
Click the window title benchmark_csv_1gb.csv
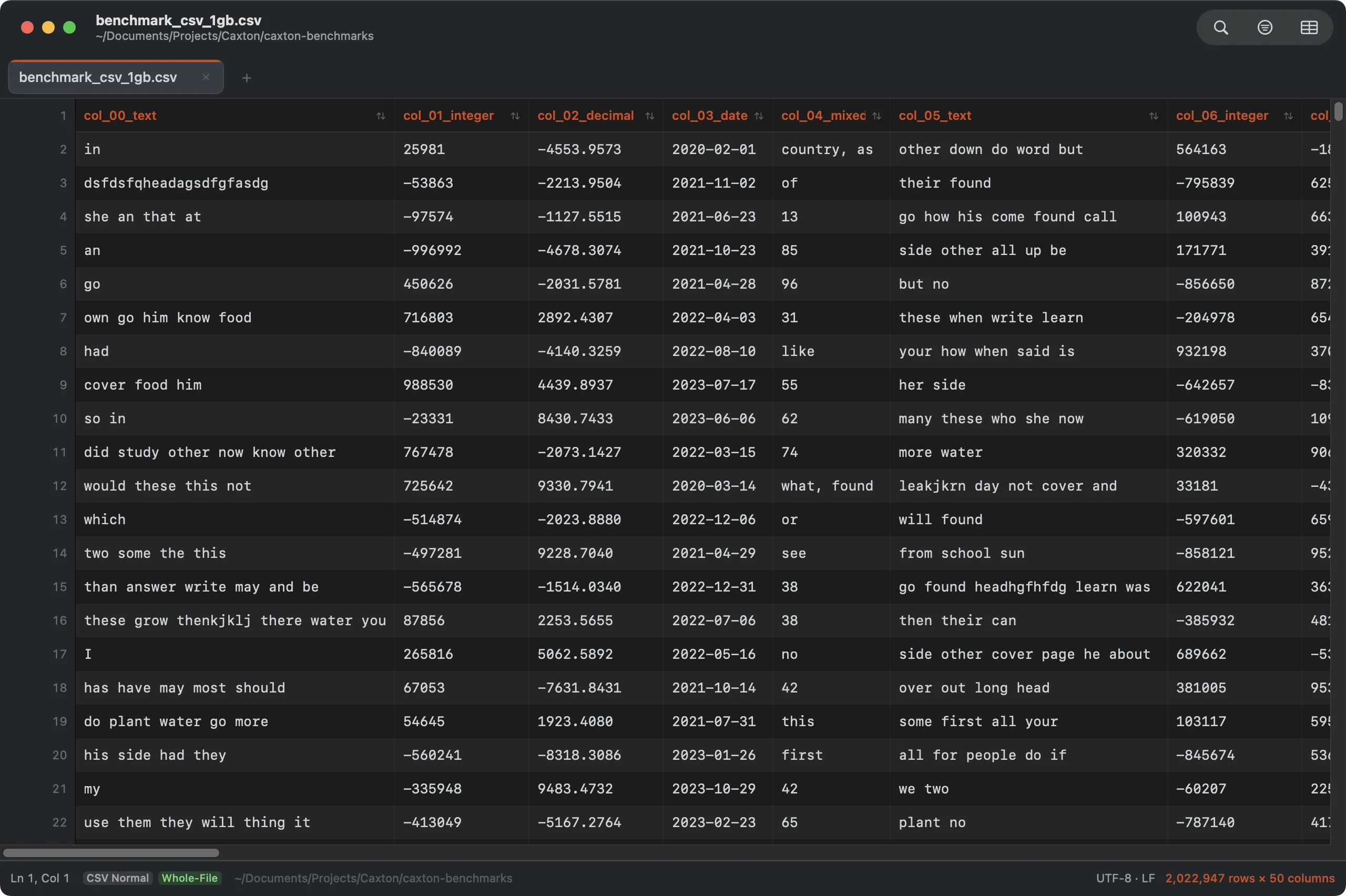pos(178,20)
